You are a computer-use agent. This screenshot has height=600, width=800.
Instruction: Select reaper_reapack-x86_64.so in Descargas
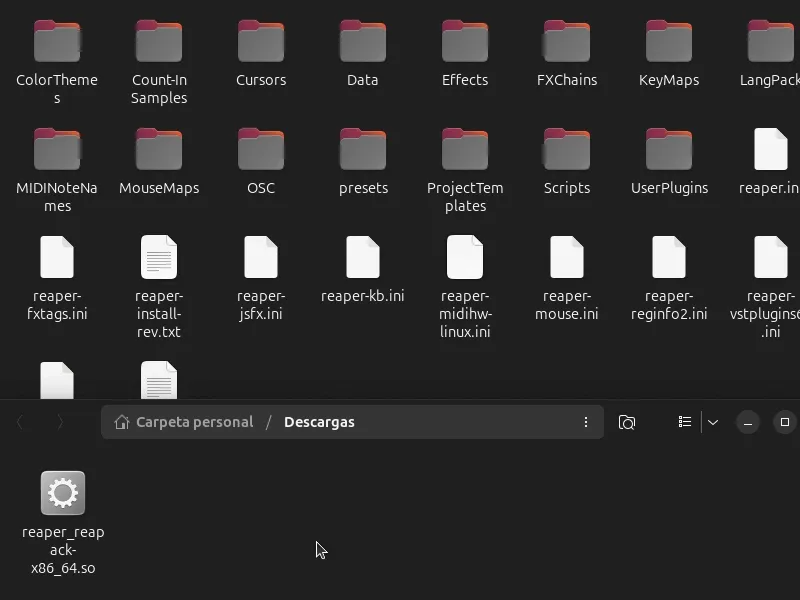click(x=63, y=493)
